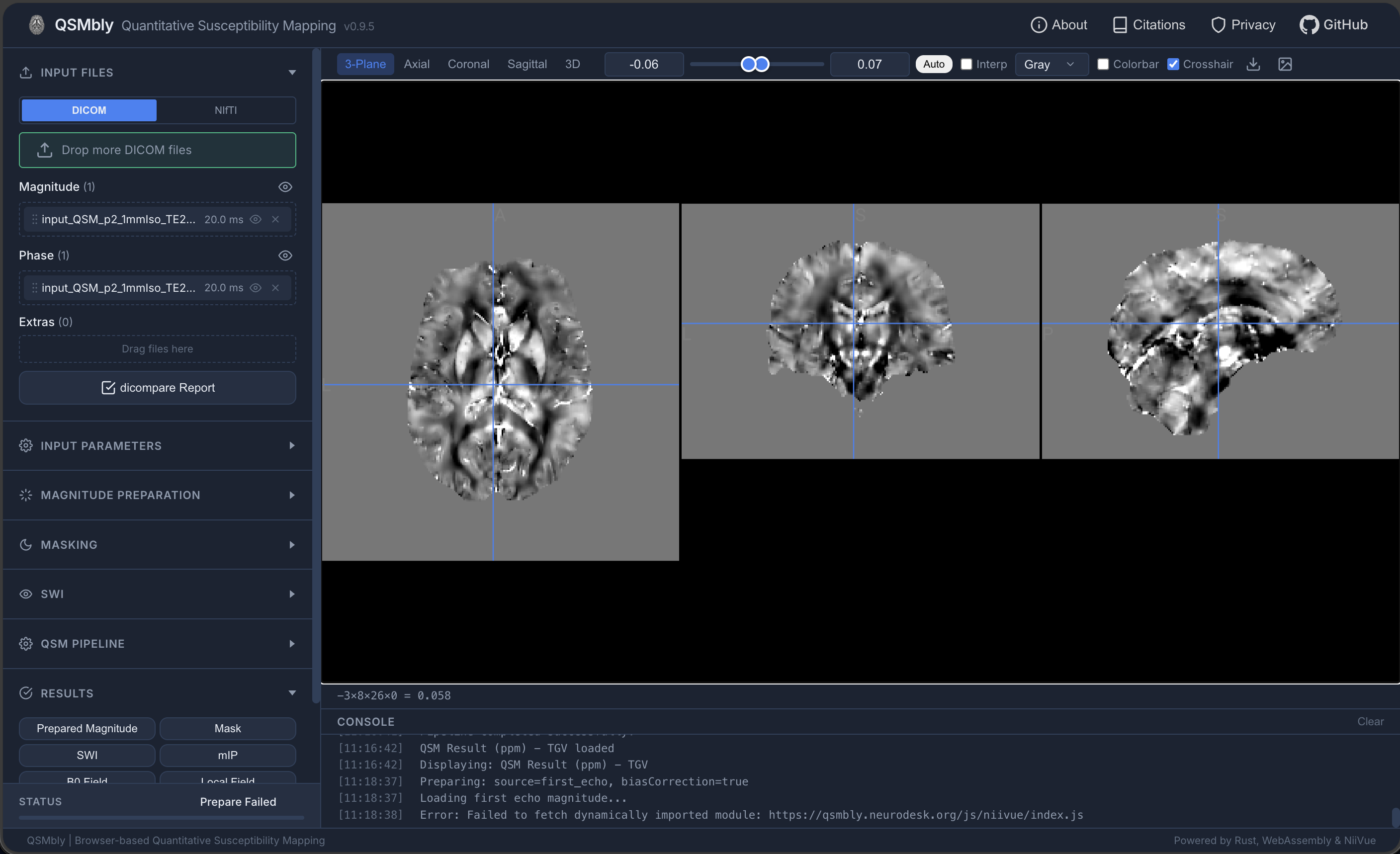Remove the magnitude input file
The height and width of the screenshot is (854, 1400).
coord(275,219)
